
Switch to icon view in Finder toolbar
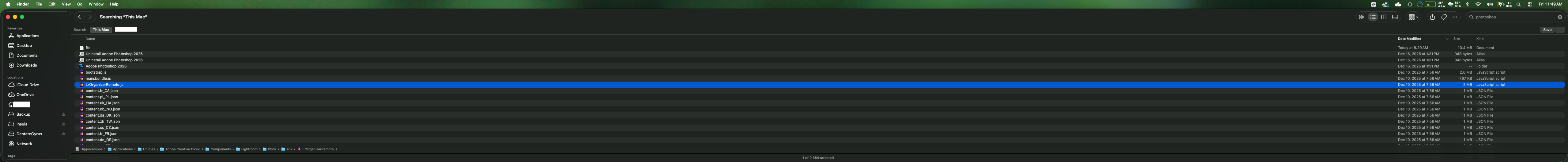1362,17
